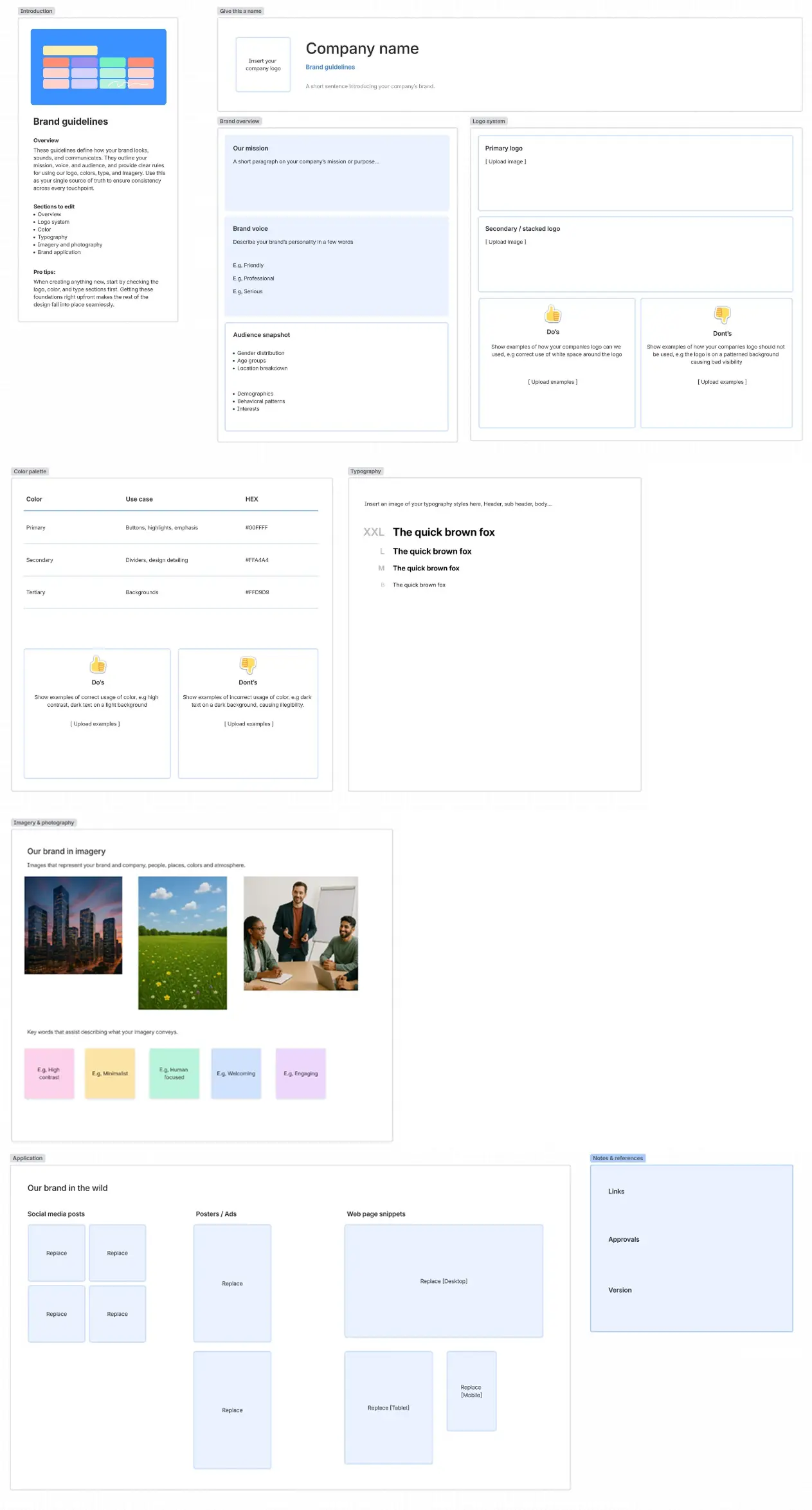Click the 'Replace [Mobile]' placeholder

point(471,1391)
